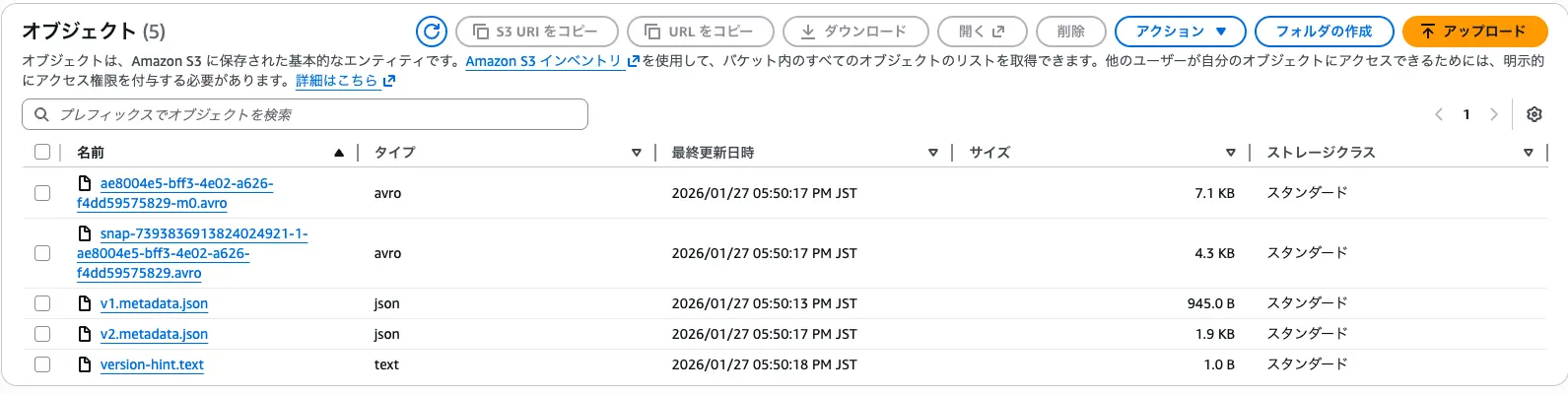Select the checkbox for version-hint.text
This screenshot has height=394, width=1568.
point(41,364)
